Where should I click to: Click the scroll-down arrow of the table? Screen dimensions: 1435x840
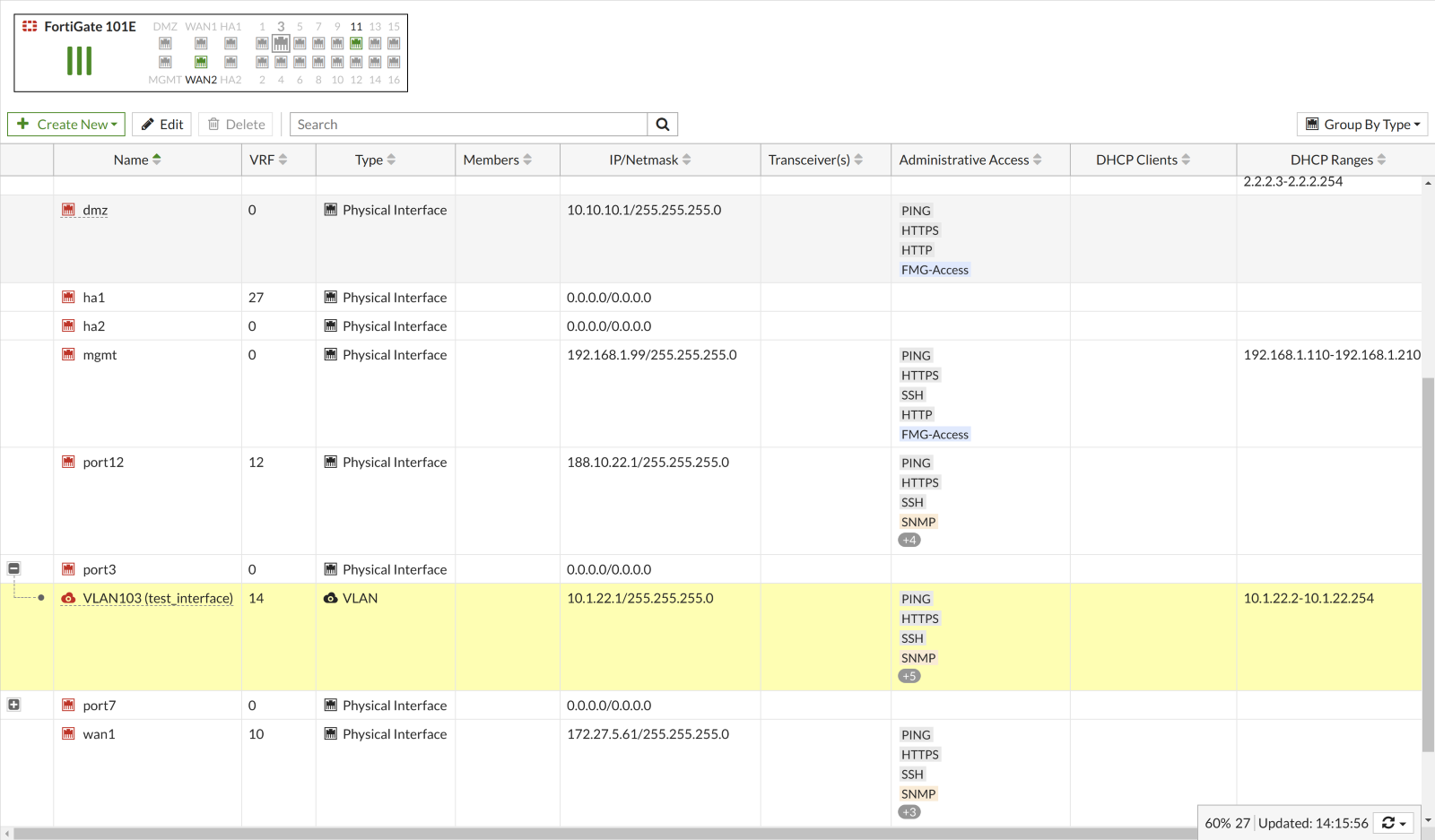(x=1428, y=820)
